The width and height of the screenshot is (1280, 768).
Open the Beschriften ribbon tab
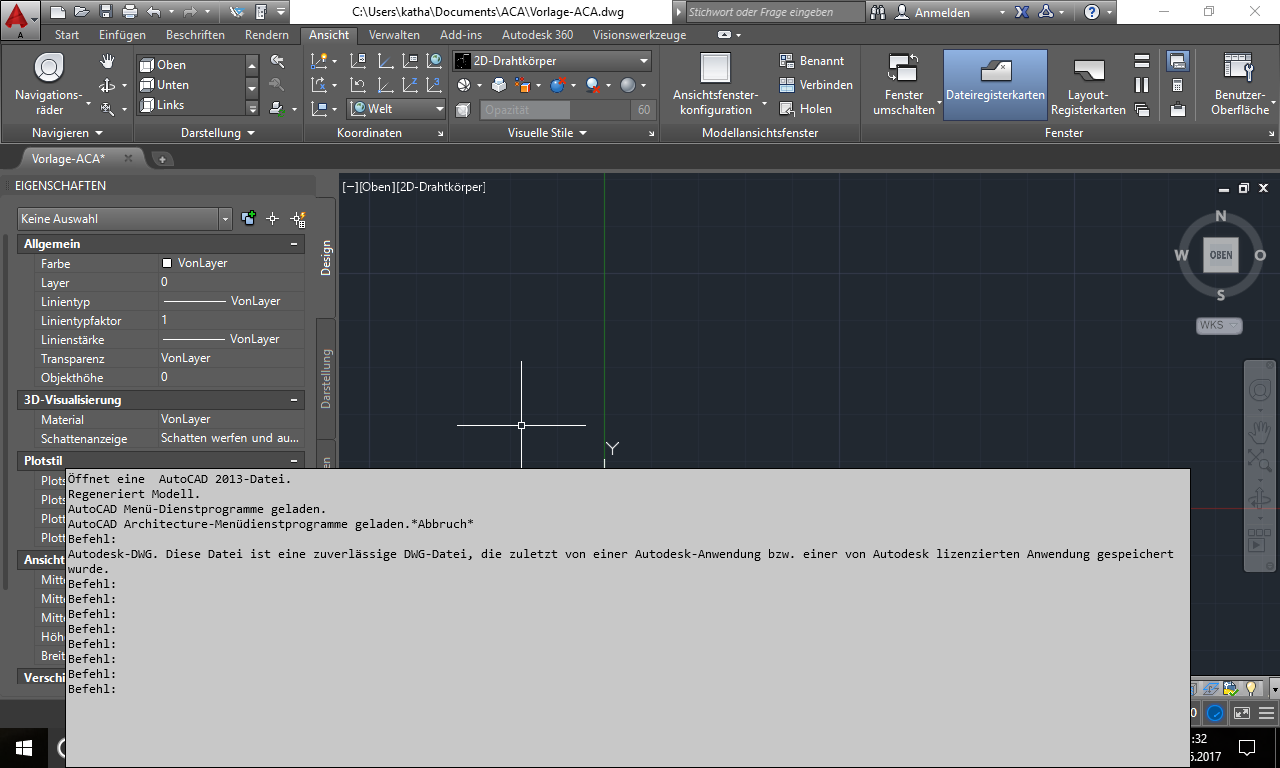(x=195, y=35)
